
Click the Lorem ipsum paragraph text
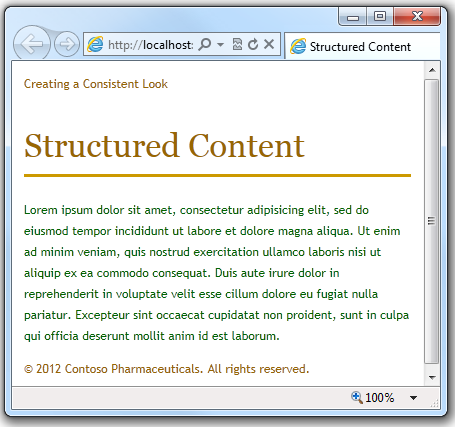tap(217, 273)
